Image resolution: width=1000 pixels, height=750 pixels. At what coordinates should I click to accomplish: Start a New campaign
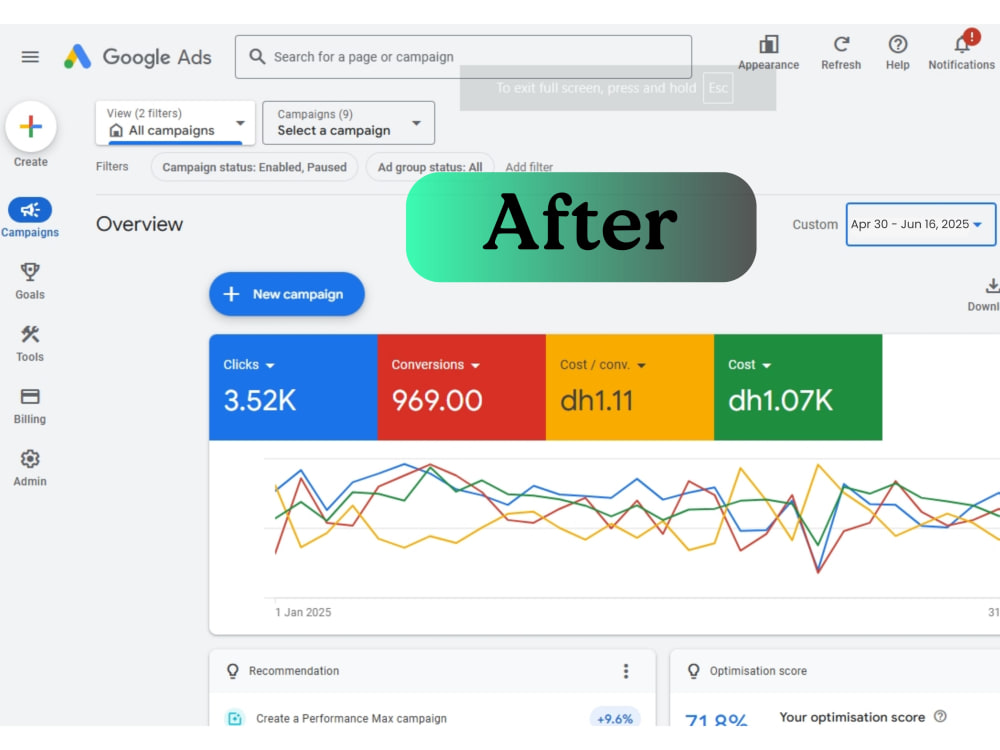point(287,294)
